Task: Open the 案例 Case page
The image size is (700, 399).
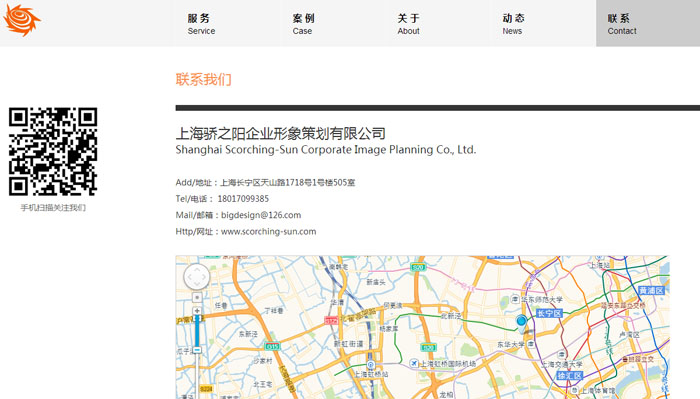Action: pyautogui.click(x=303, y=24)
